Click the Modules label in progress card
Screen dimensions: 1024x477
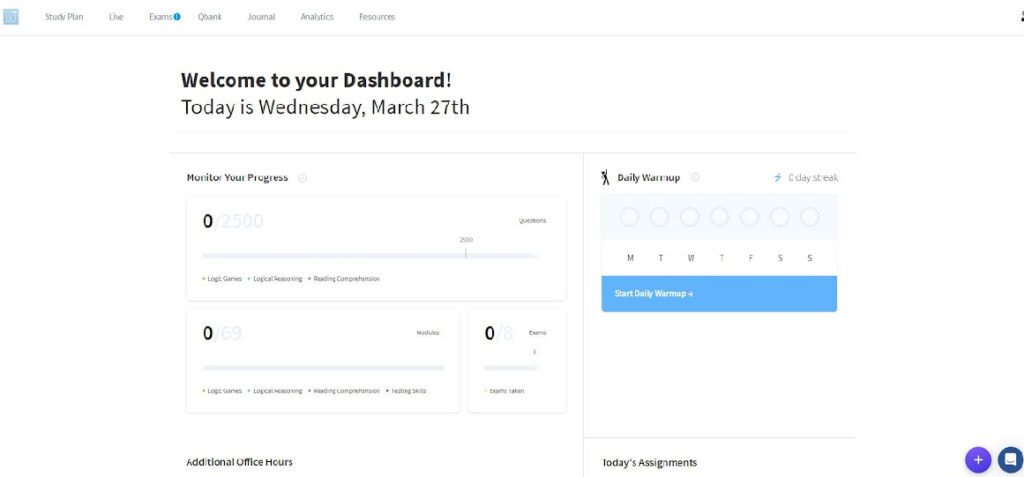point(428,333)
